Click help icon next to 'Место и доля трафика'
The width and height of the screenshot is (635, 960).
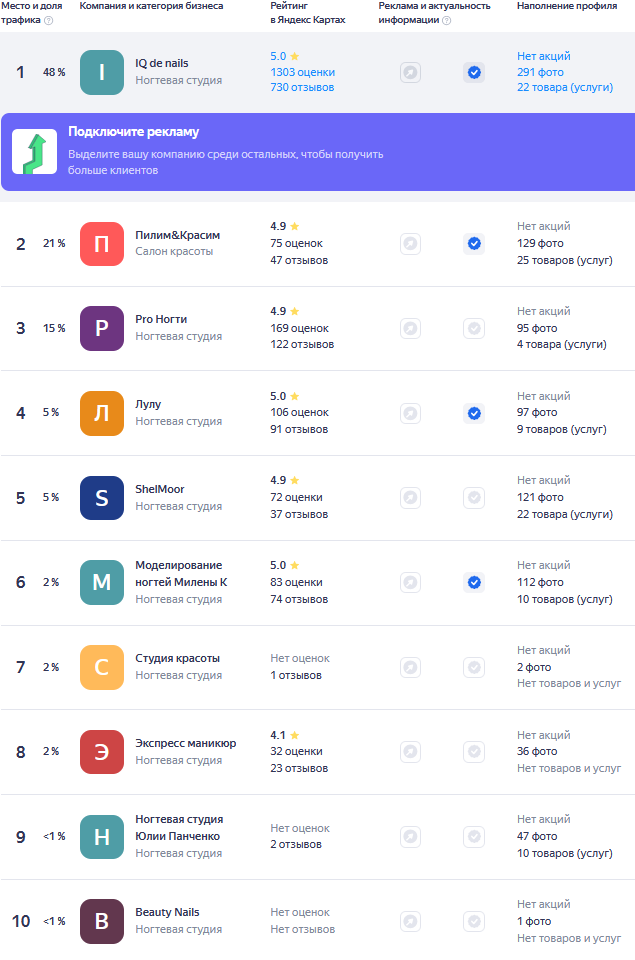(48, 20)
